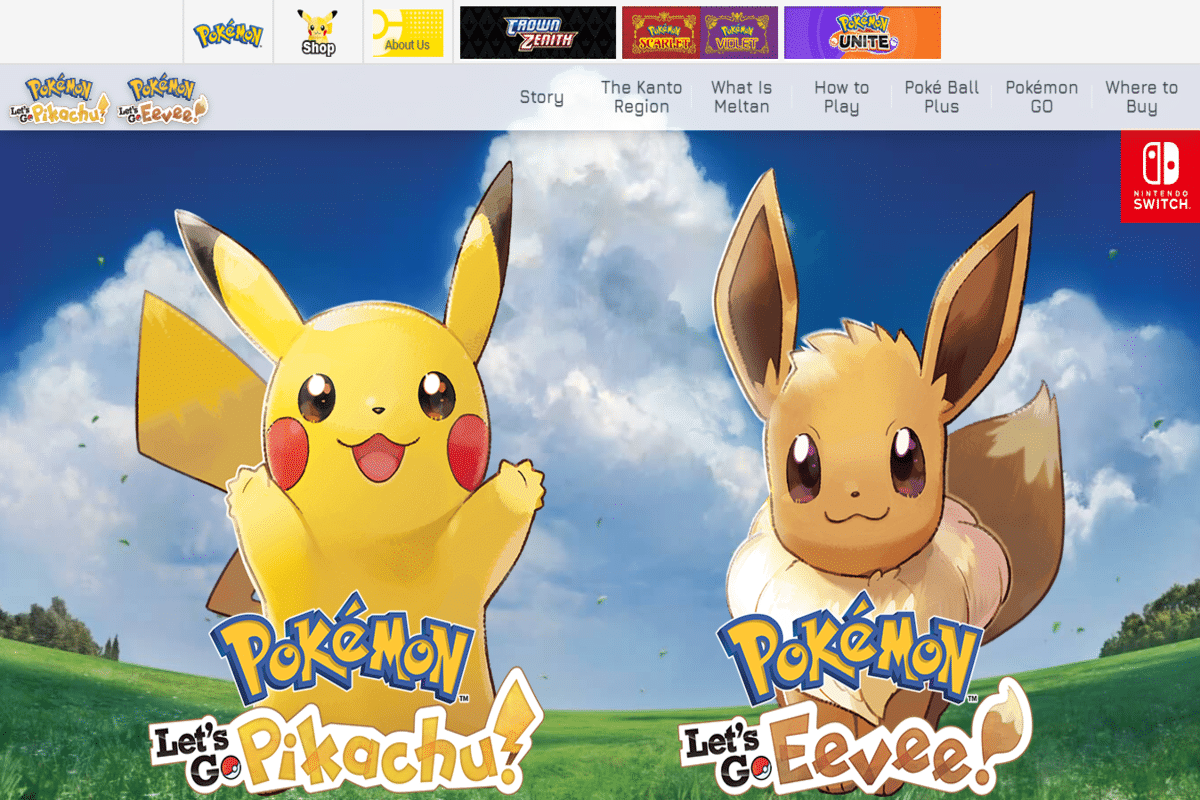Open the How to Play page
1200x800 pixels.
click(841, 97)
